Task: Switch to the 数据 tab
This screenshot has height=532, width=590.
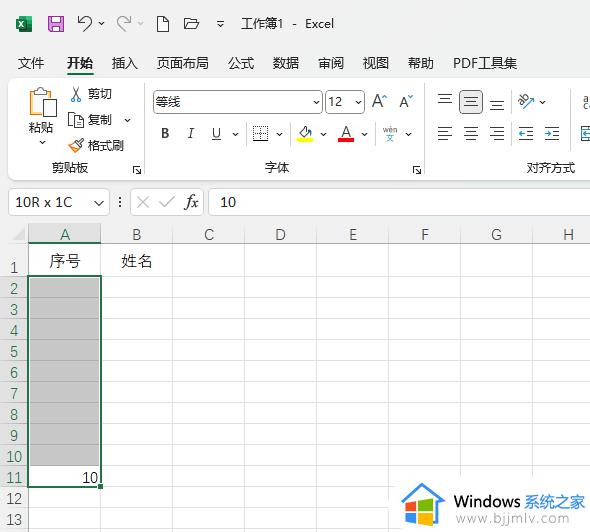Action: [286, 63]
